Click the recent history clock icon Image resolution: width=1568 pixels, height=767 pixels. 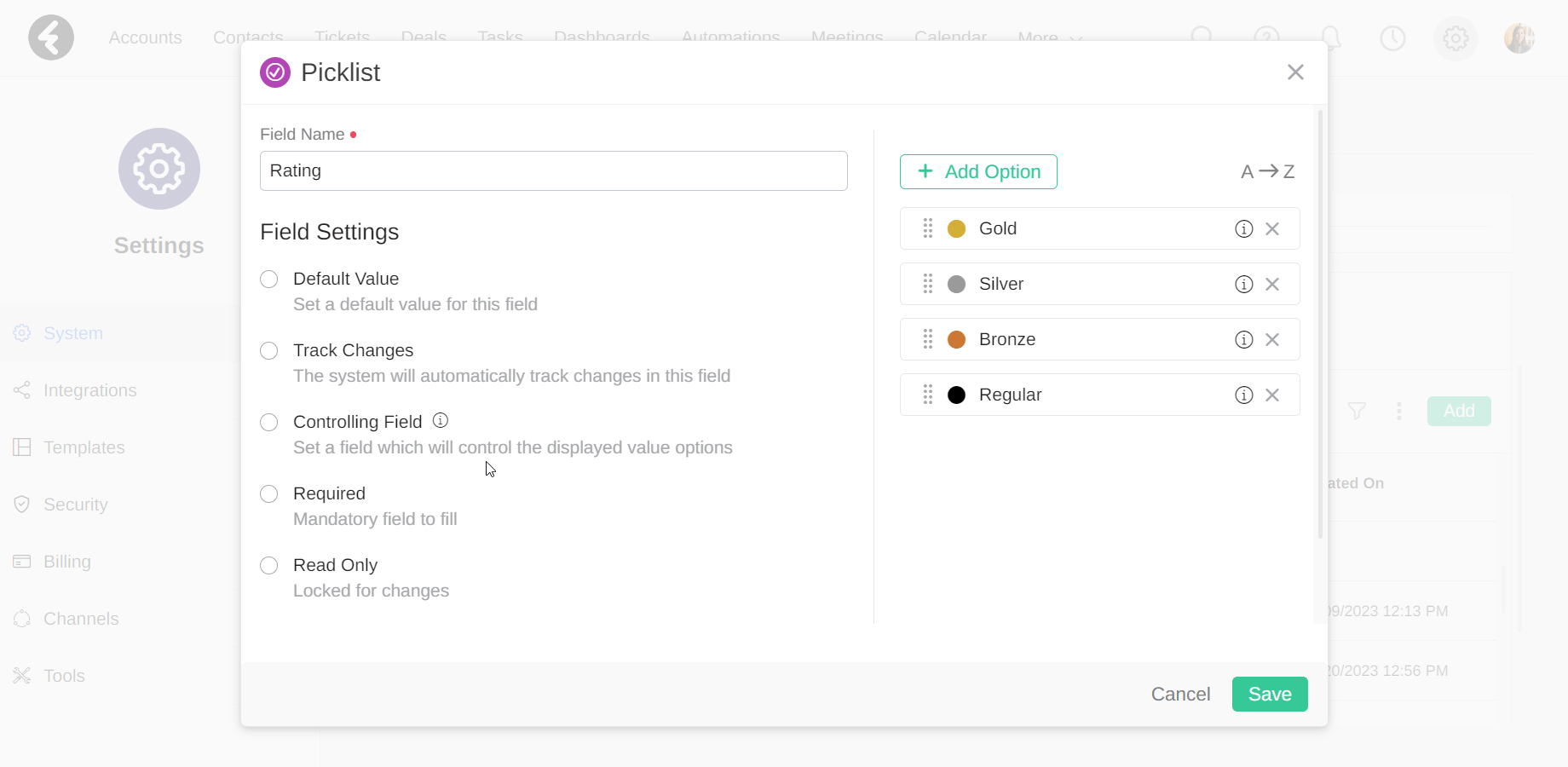point(1392,37)
